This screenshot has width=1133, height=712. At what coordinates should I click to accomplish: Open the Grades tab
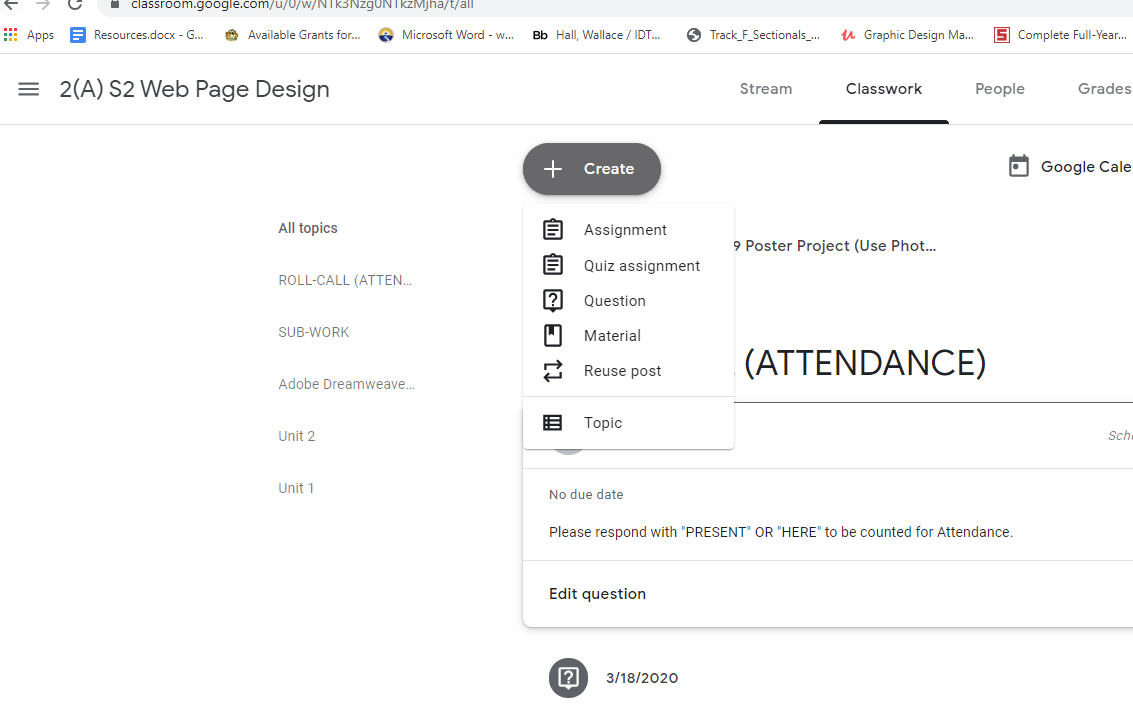(x=1103, y=89)
